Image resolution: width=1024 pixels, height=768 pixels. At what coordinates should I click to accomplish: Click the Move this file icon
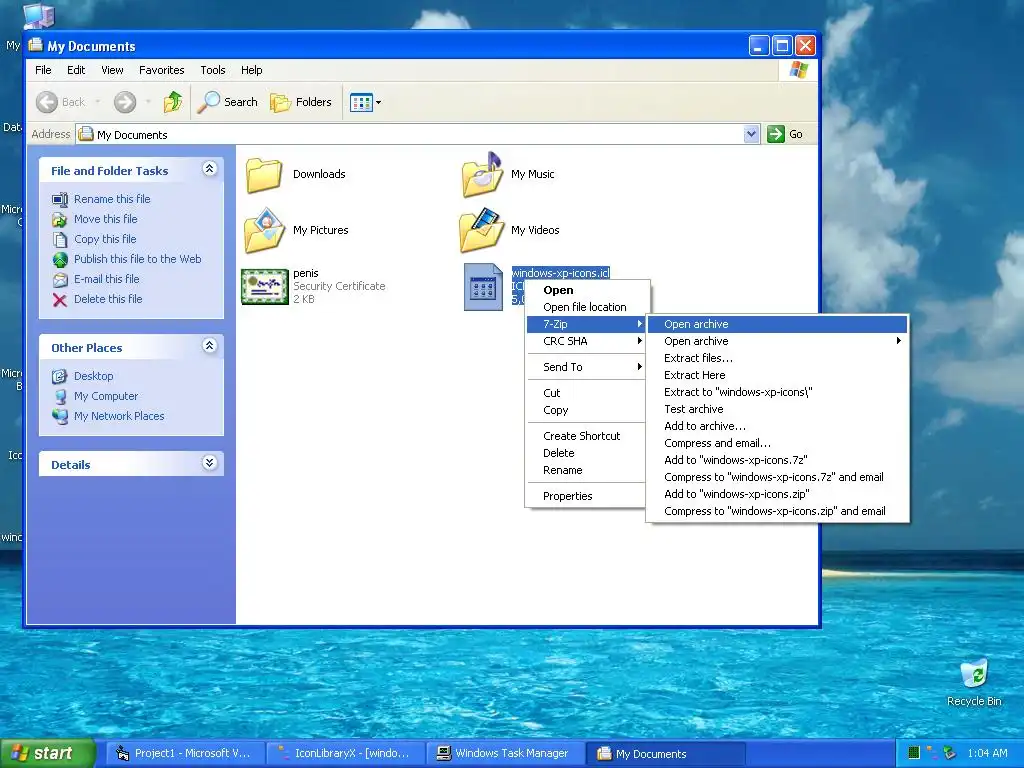pos(60,219)
